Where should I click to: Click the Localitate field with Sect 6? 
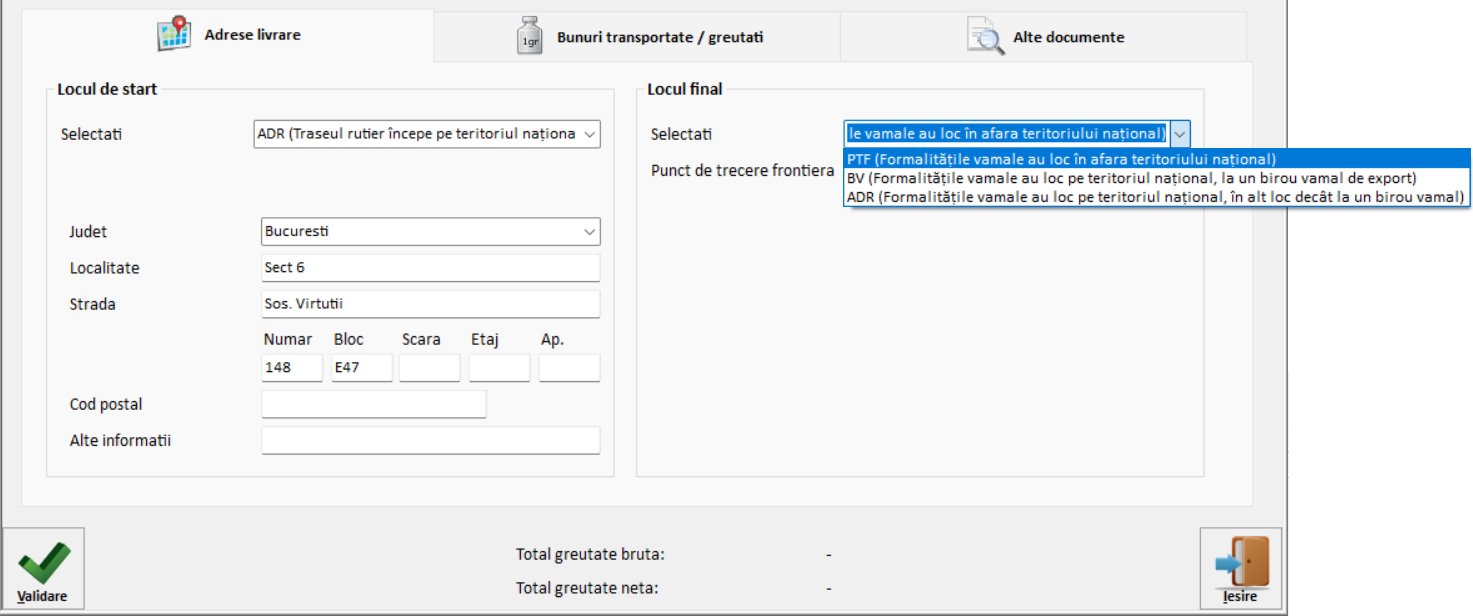(x=431, y=268)
